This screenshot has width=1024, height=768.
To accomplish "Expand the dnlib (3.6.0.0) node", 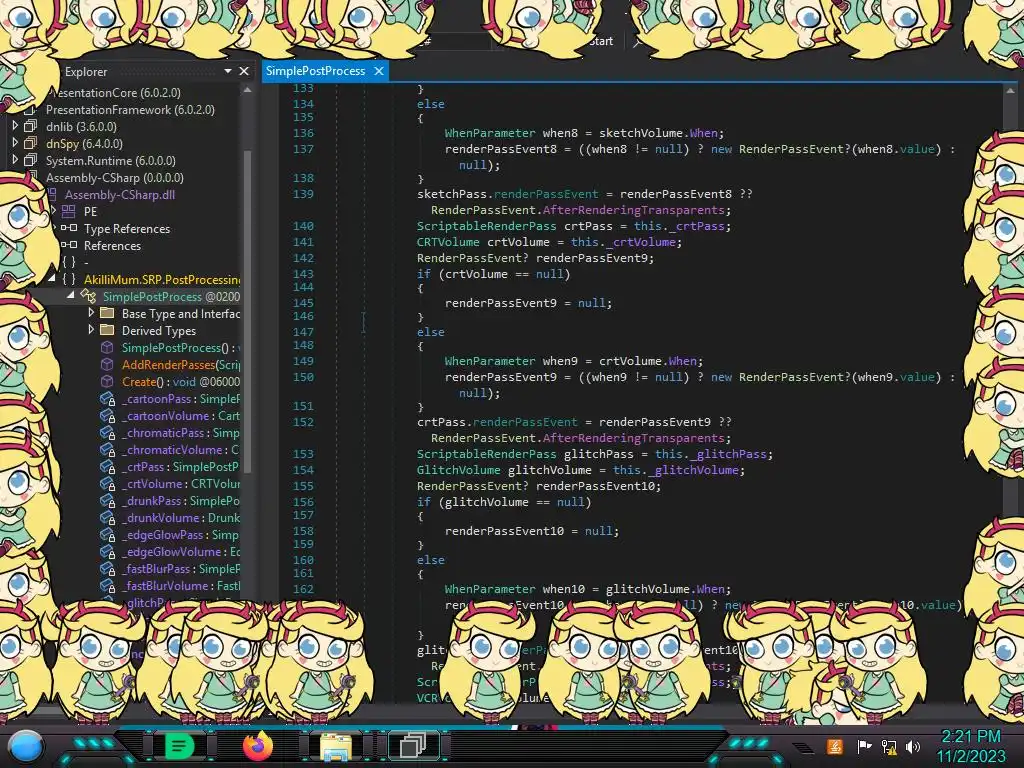I will click(x=15, y=125).
